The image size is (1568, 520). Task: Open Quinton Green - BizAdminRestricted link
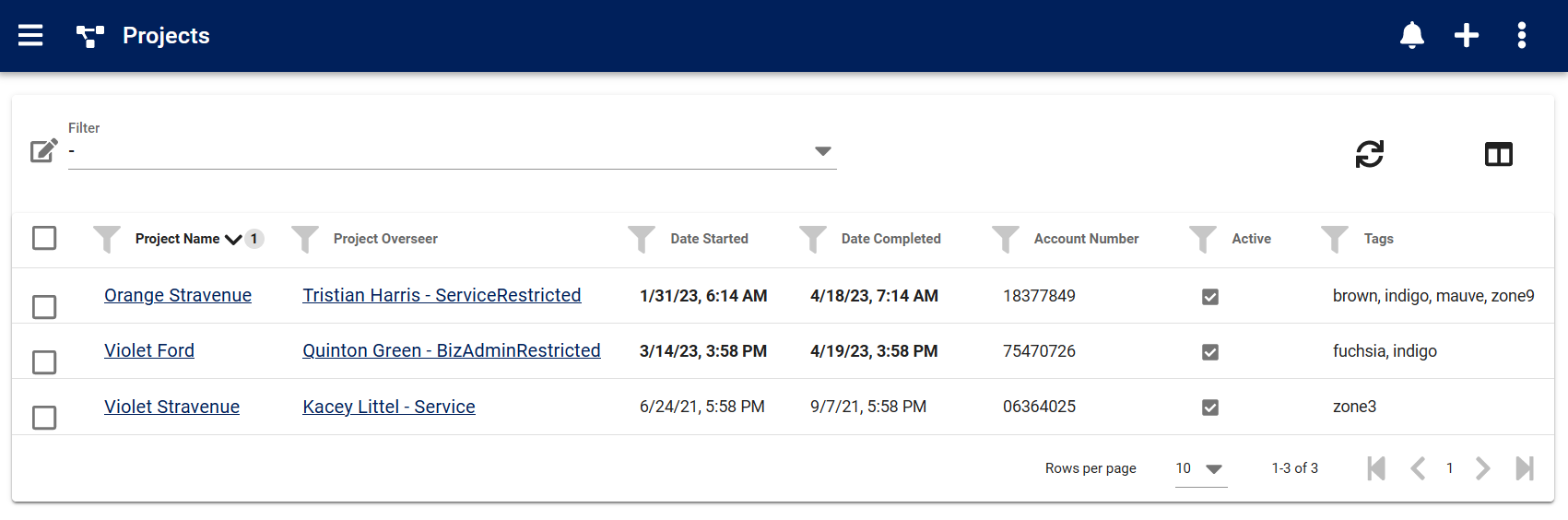tap(451, 350)
